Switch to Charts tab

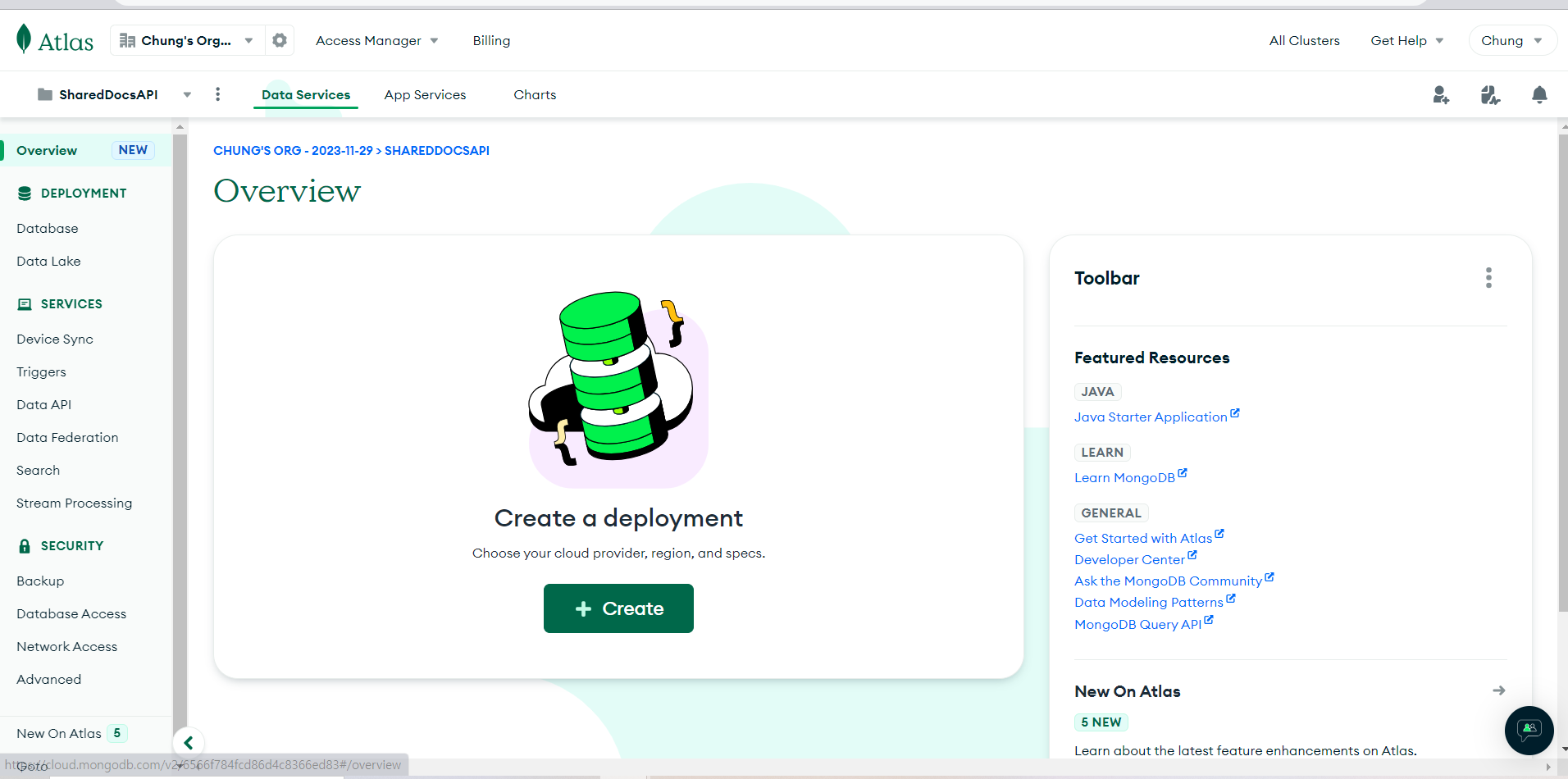[x=535, y=94]
